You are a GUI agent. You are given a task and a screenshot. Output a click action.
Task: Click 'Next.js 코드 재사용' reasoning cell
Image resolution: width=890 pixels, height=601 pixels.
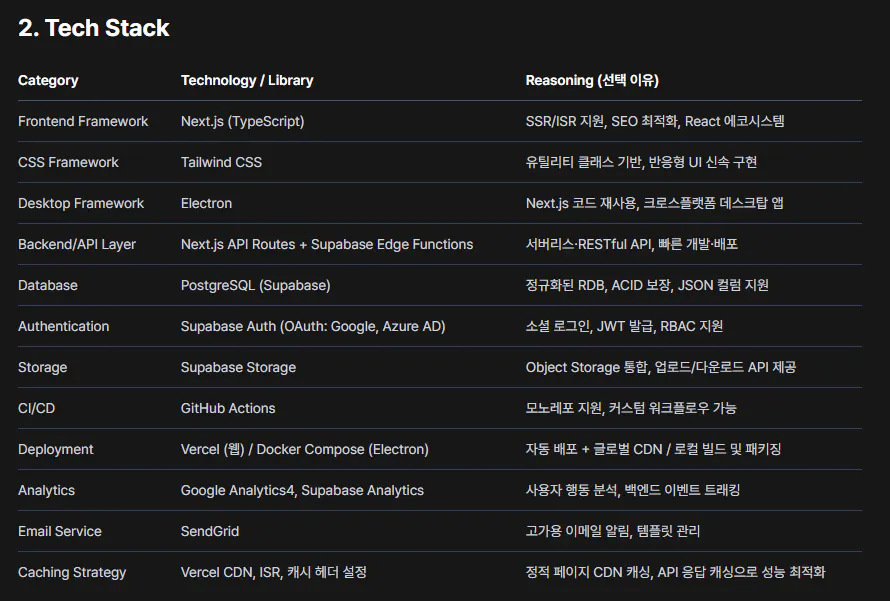[654, 203]
